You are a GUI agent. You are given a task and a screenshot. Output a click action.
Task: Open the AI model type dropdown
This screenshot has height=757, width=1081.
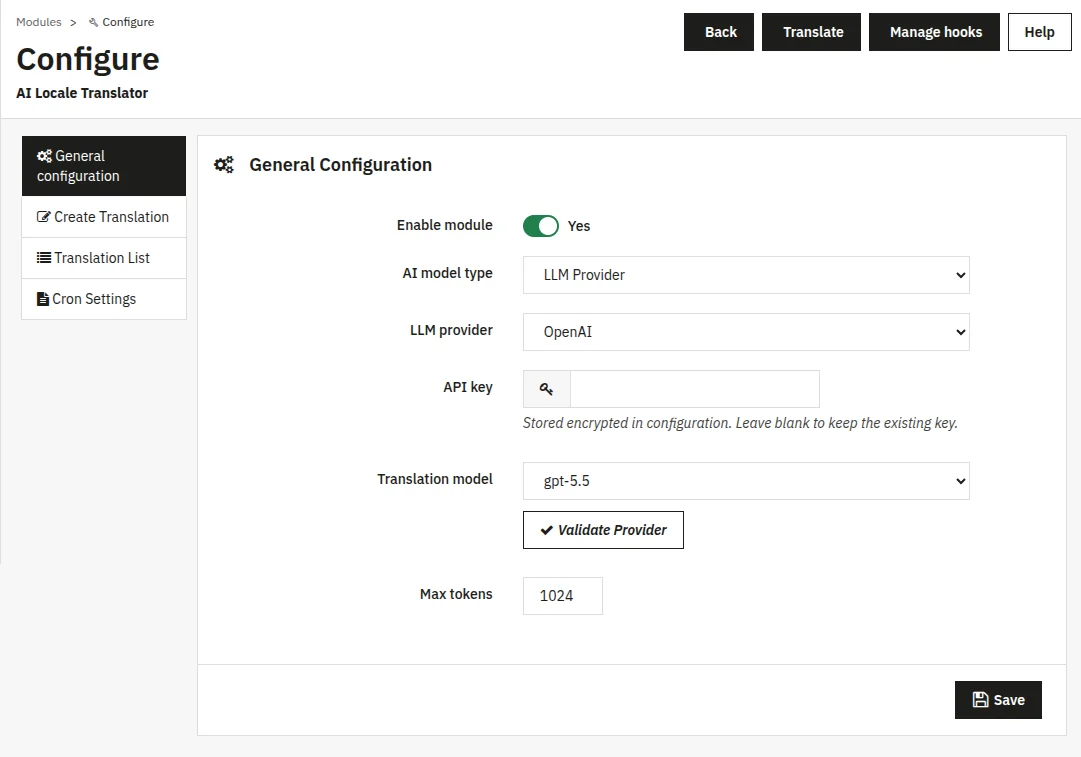746,275
